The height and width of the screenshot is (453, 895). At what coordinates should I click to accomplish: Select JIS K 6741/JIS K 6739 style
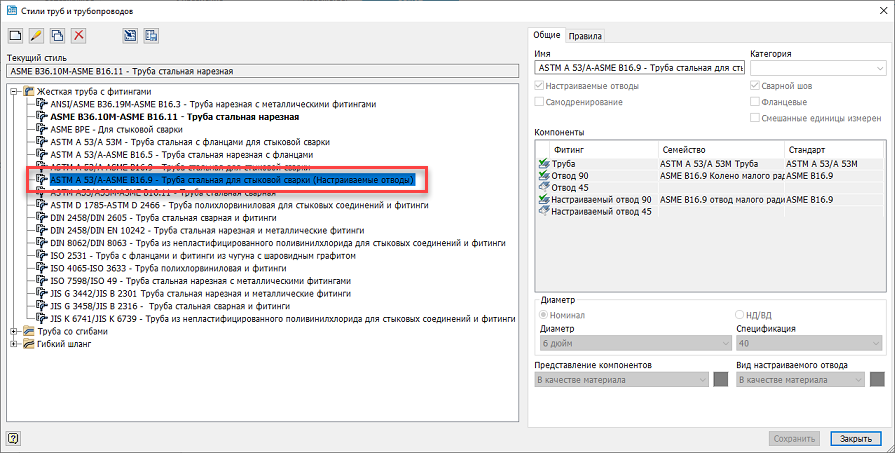point(283,318)
